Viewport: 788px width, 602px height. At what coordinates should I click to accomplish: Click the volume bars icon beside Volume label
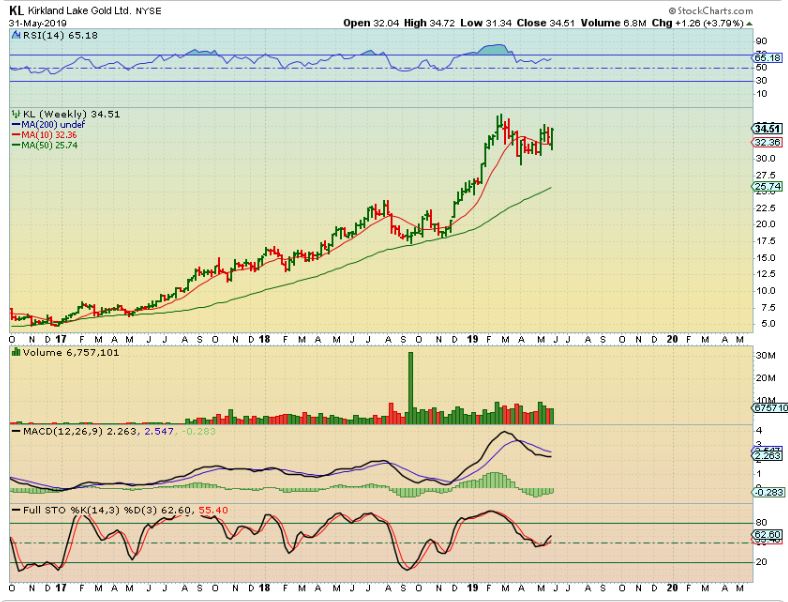[16, 352]
